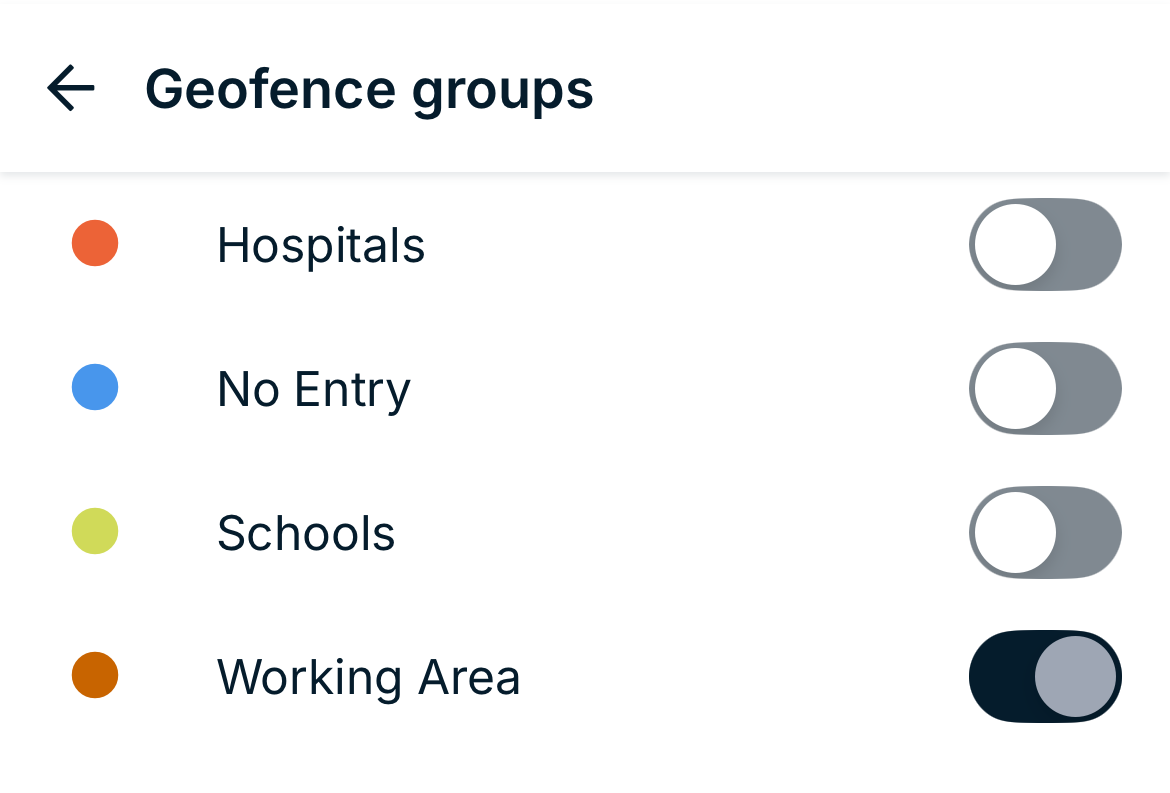Click the white knob of the Hospitals switch
This screenshot has width=1170, height=793.
(1015, 245)
